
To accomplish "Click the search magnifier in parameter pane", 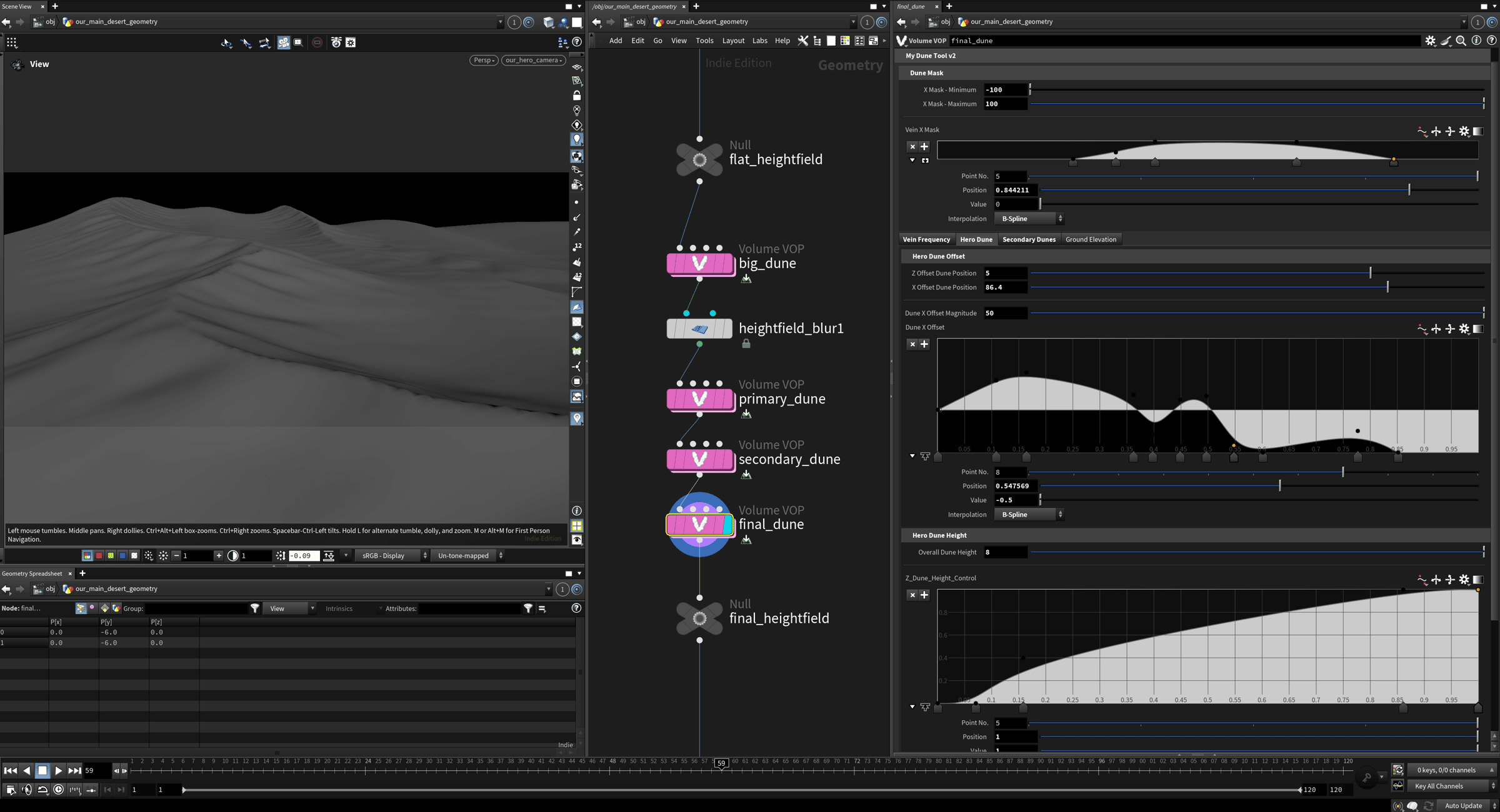I will pos(1461,41).
